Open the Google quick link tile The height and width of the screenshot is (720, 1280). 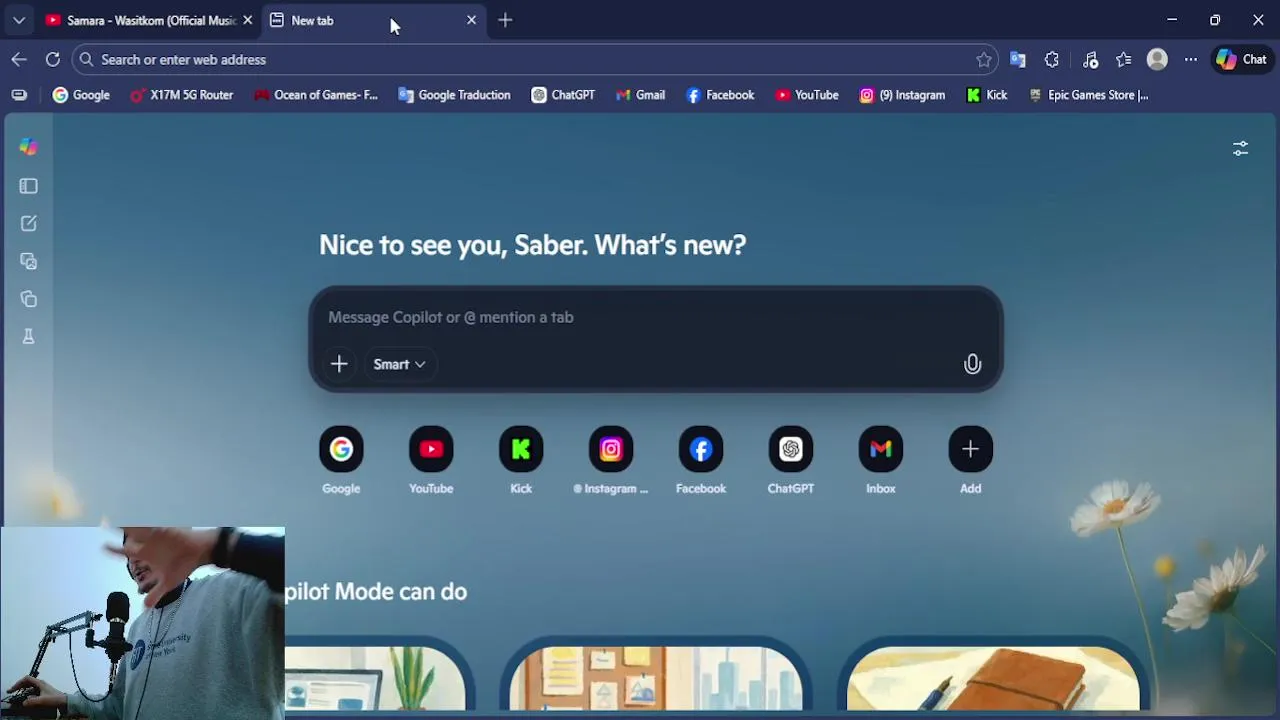(341, 461)
